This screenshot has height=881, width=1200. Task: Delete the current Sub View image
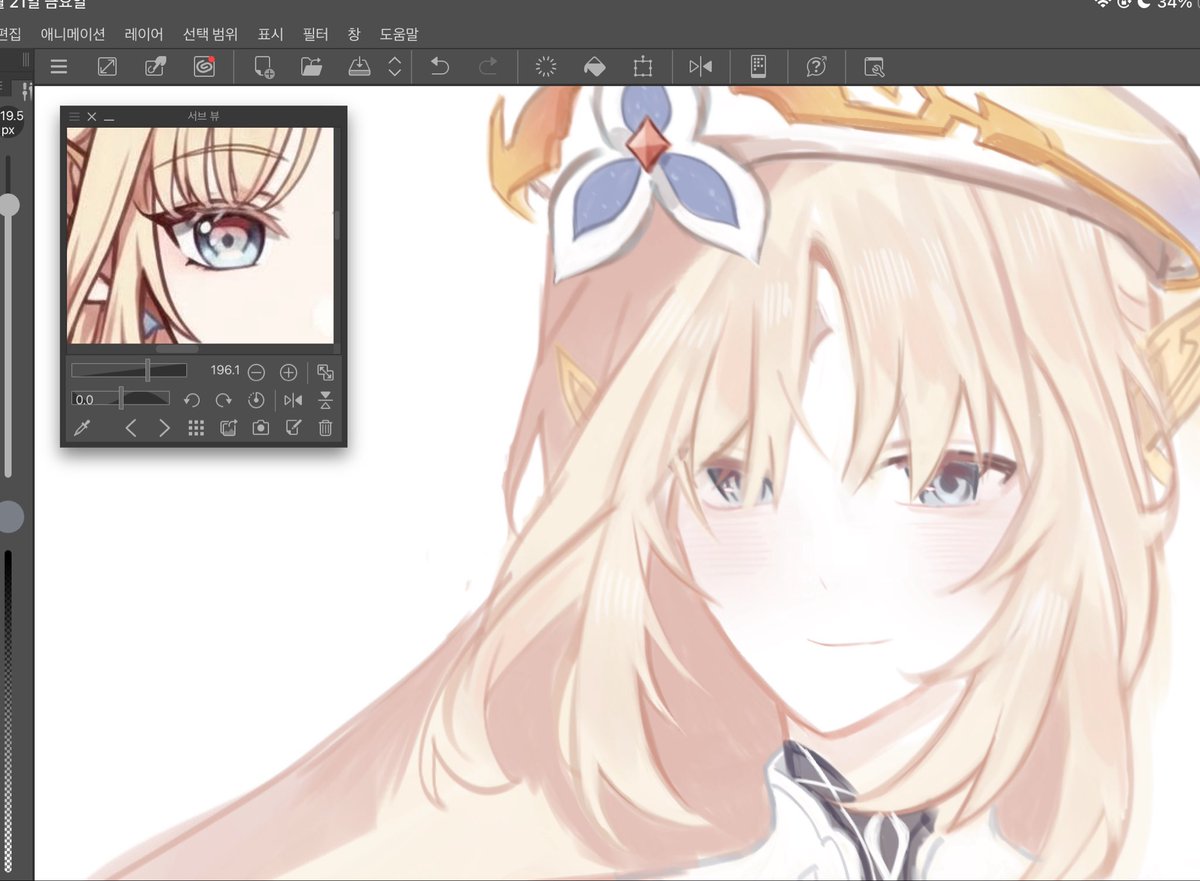(325, 428)
